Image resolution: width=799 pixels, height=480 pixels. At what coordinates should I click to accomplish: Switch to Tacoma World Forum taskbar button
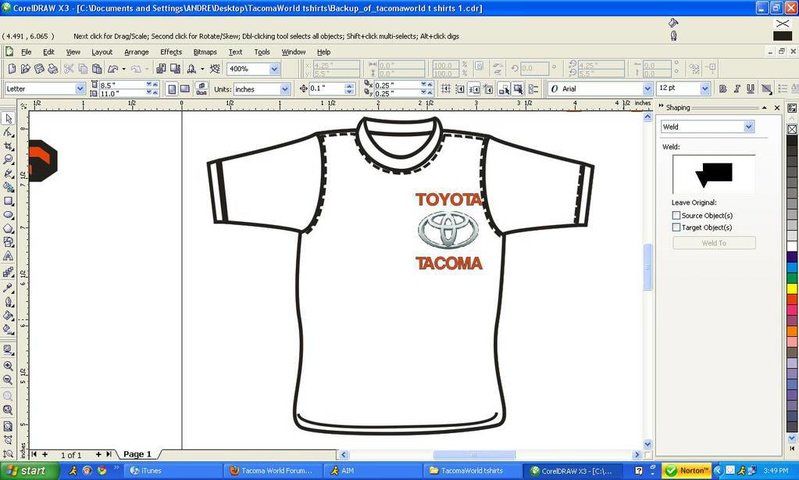[x=272, y=471]
